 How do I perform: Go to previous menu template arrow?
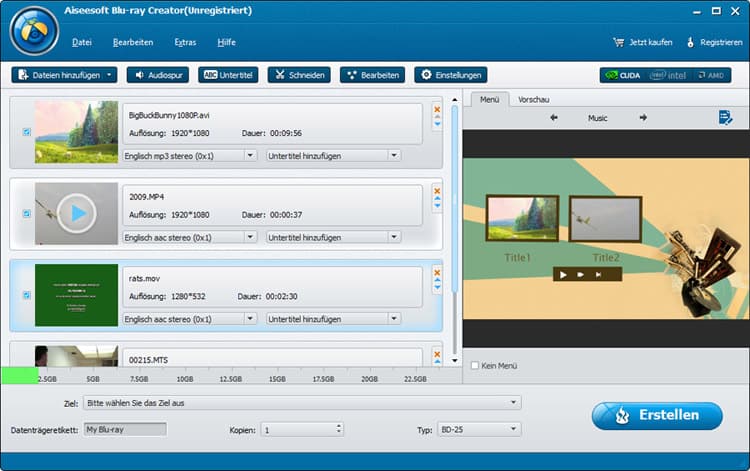pos(554,118)
